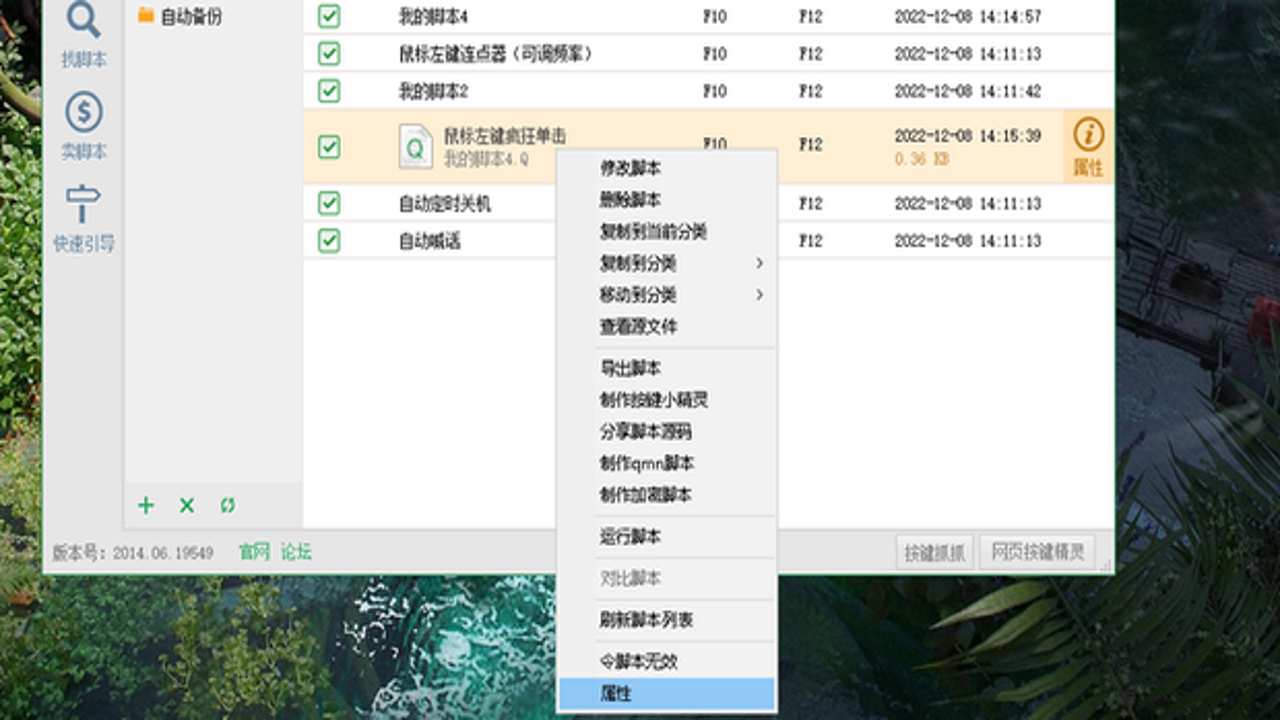The image size is (1280, 720).
Task: Click the timestamp 2022-12-08 14:11:42
Action: (x=968, y=91)
